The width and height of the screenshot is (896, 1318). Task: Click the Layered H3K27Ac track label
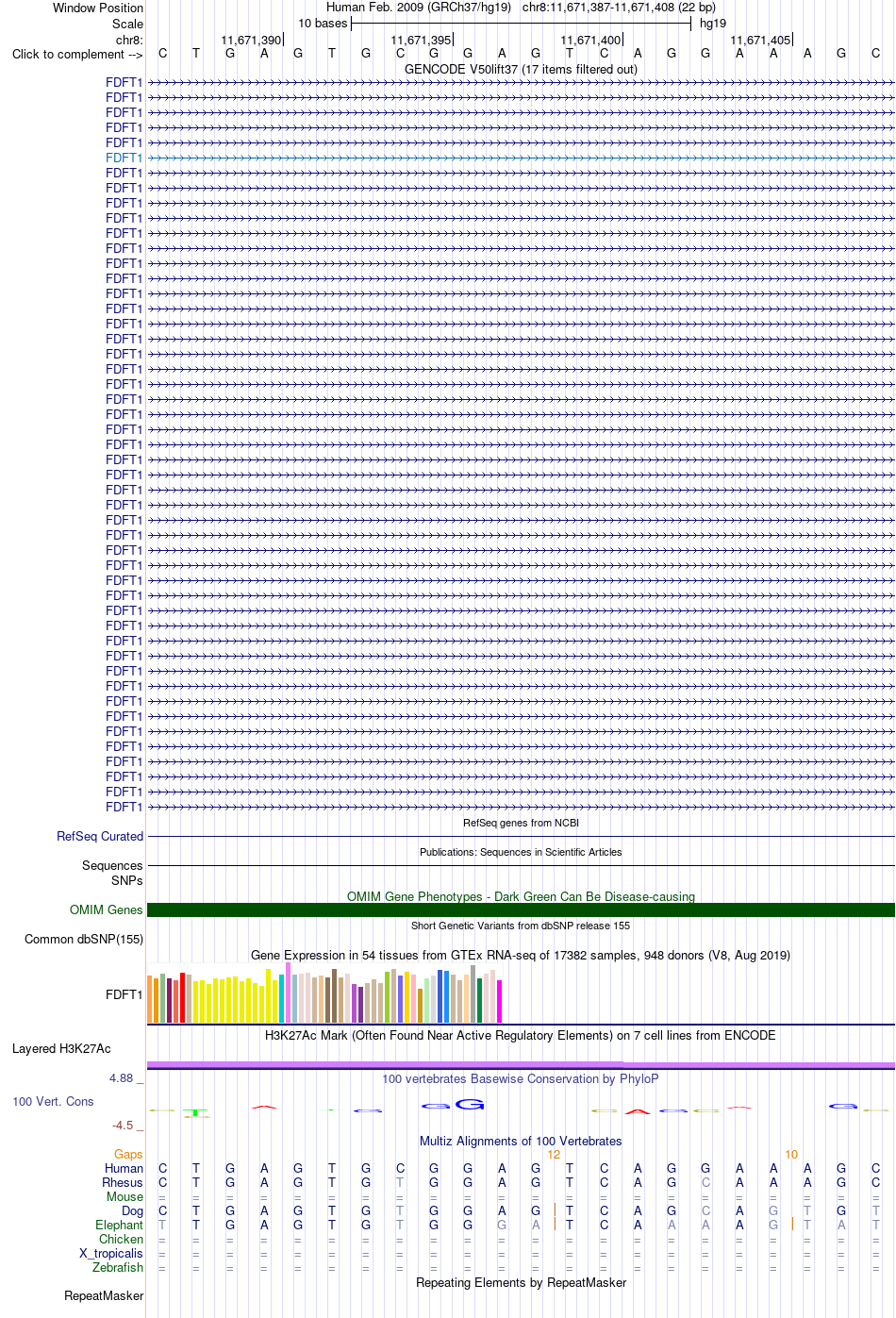point(61,1048)
